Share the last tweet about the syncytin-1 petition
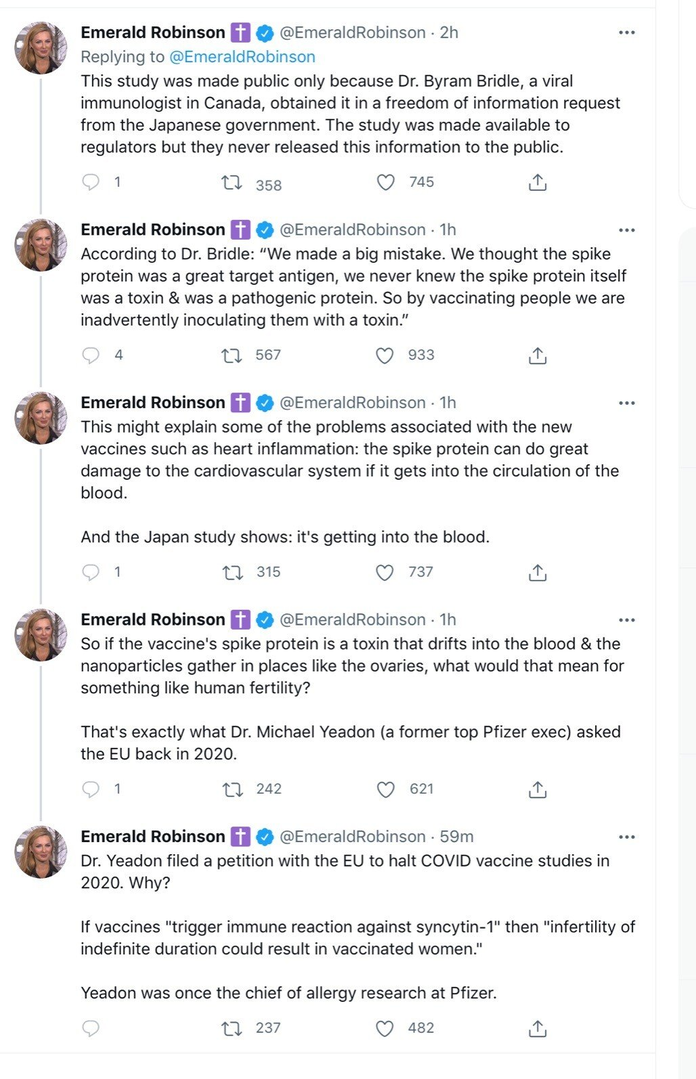This screenshot has height=1079, width=696. (x=537, y=1028)
